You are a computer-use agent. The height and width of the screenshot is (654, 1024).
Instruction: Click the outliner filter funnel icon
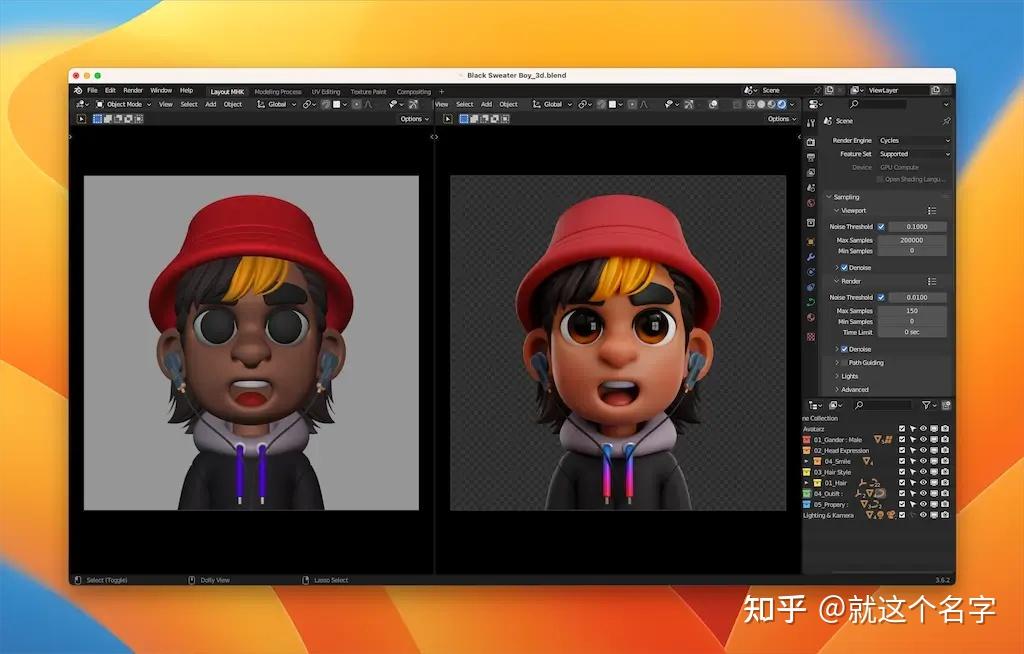point(927,406)
